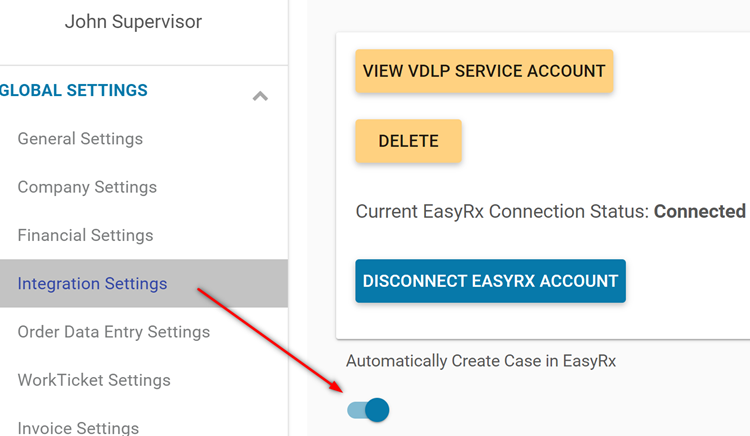Screen dimensions: 750x436
Task: Click the Connected status text
Action: click(700, 211)
